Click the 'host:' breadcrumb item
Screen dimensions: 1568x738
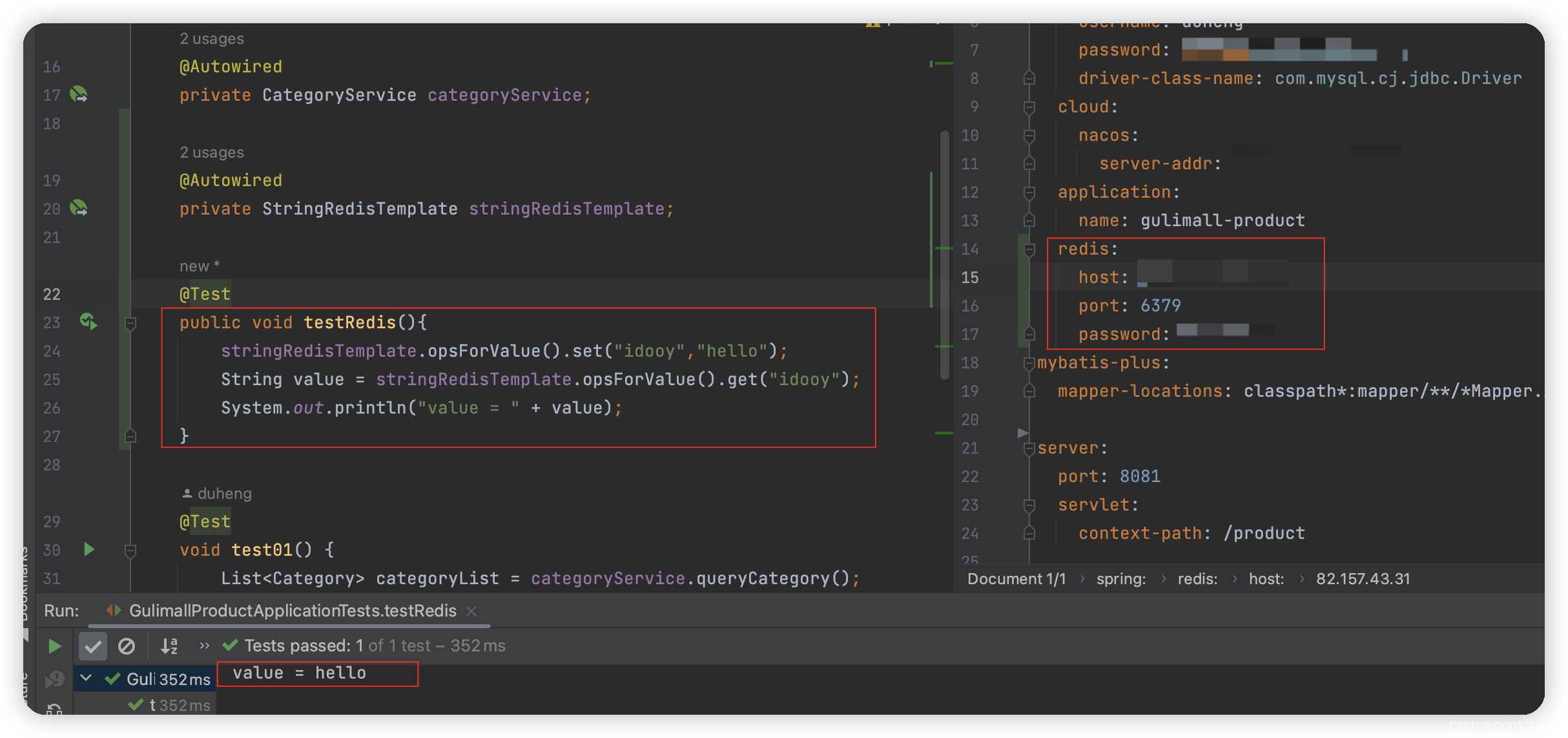(x=1266, y=578)
